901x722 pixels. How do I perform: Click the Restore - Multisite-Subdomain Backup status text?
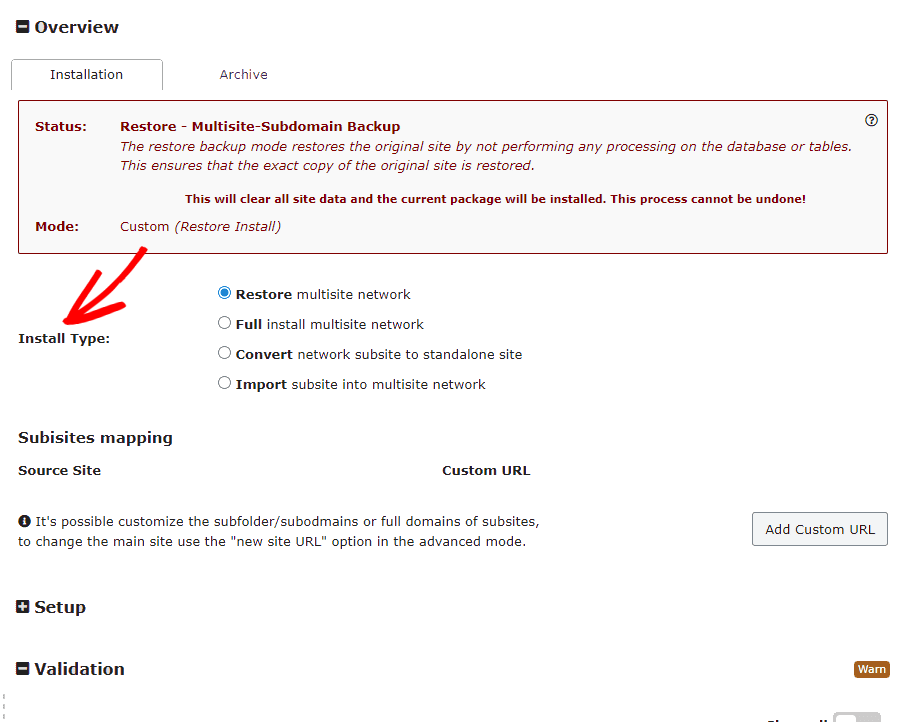260,127
